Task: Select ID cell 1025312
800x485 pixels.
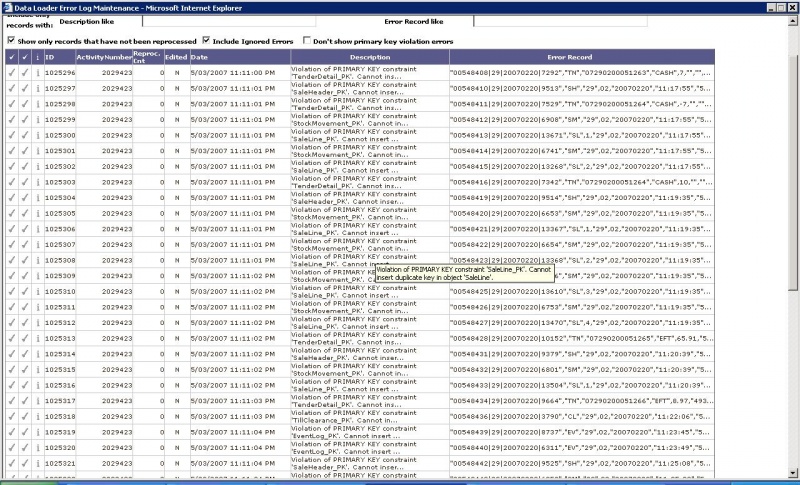Action: 60,323
